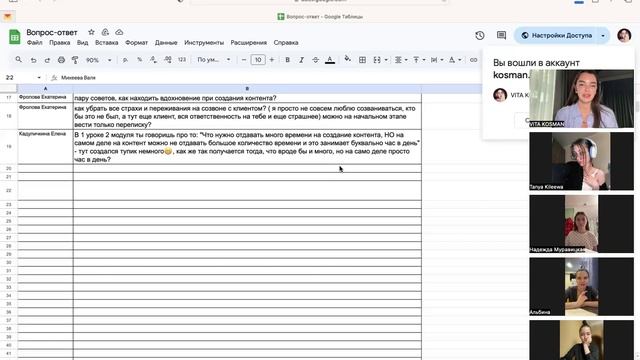
Task: Decrease the font size with minus
Action: tap(244, 60)
